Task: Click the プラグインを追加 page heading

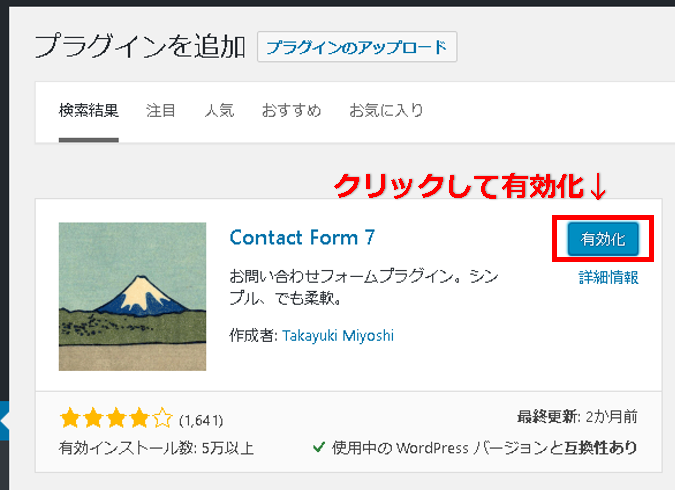Action: [x=140, y=47]
